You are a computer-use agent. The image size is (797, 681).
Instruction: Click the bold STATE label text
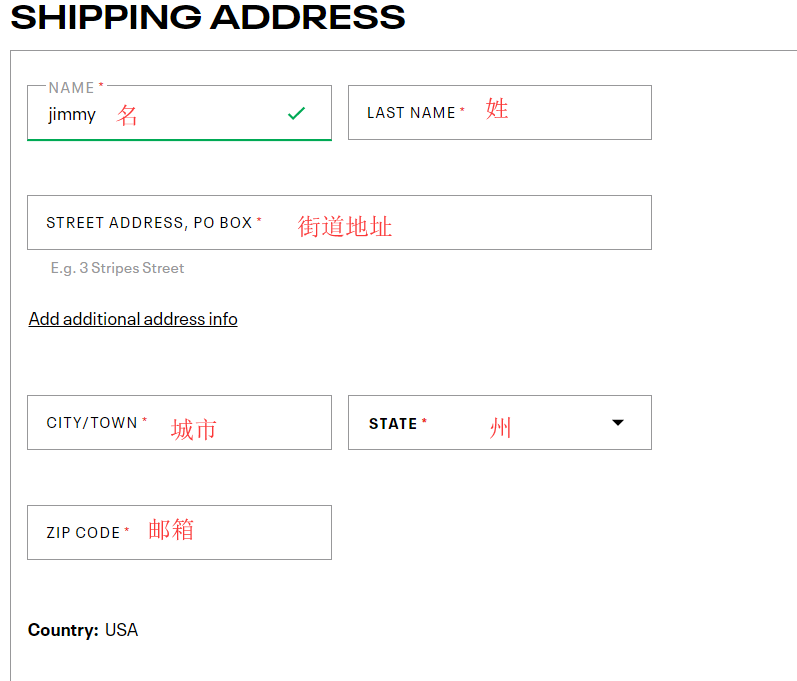pos(393,424)
